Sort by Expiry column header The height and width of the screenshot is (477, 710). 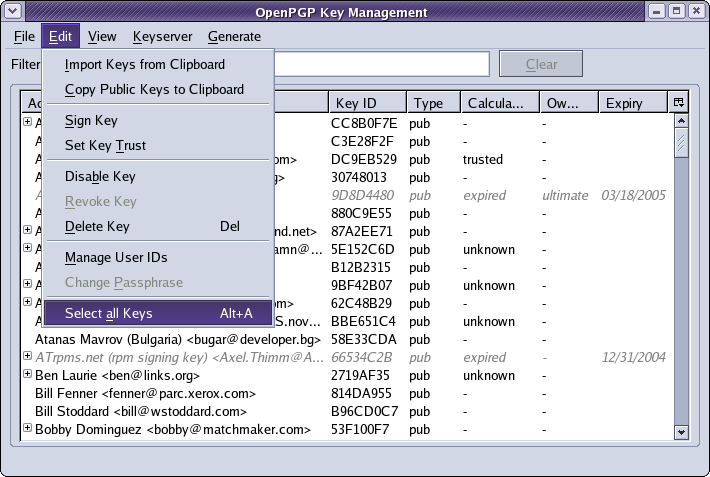point(633,103)
